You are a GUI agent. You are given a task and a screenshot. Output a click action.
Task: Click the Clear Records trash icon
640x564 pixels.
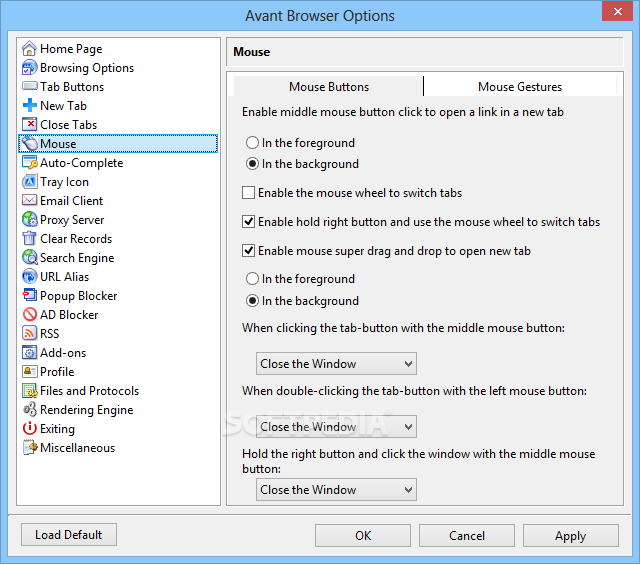(x=29, y=238)
